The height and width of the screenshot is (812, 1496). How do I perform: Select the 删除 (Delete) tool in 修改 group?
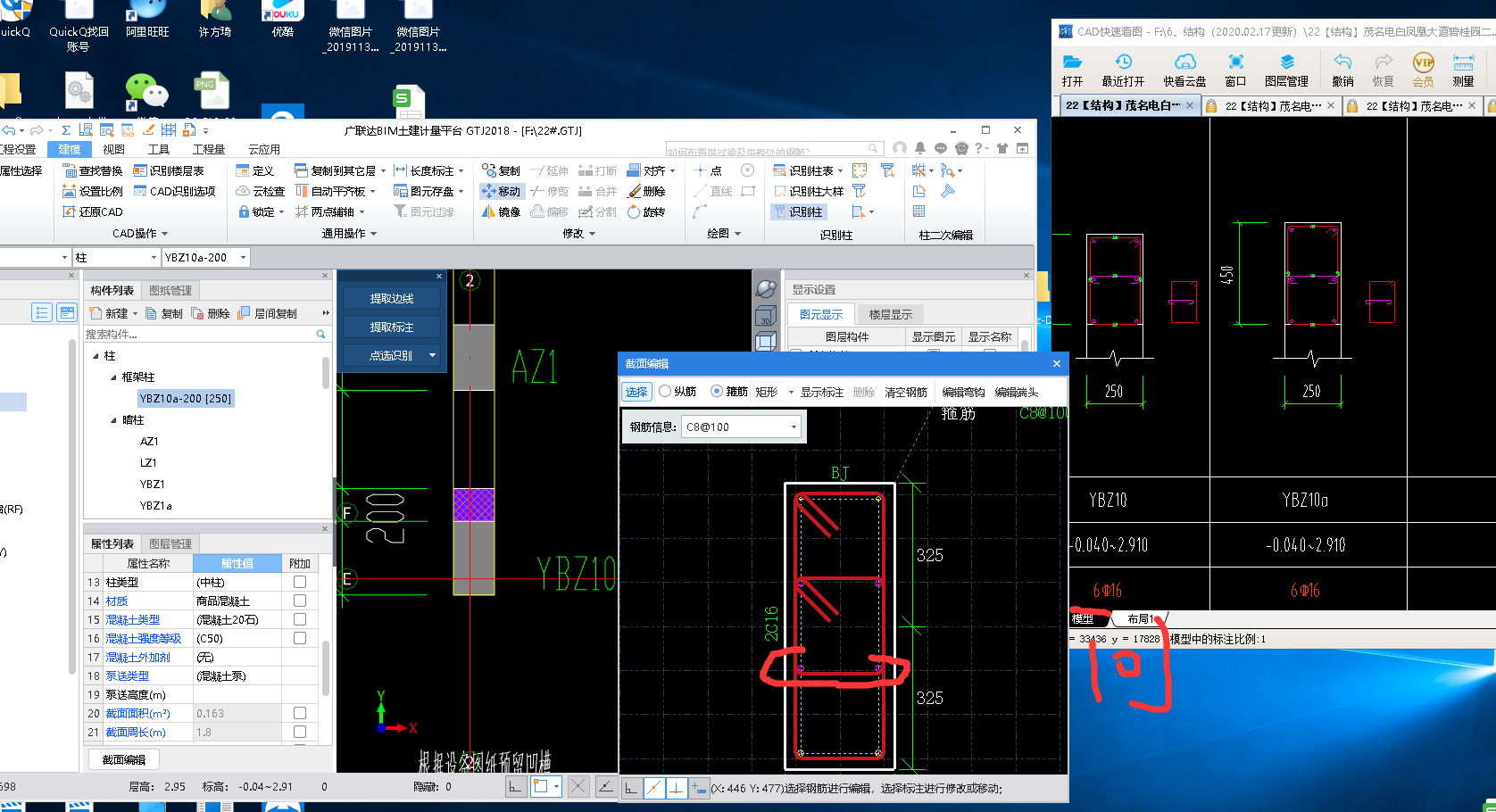[646, 191]
